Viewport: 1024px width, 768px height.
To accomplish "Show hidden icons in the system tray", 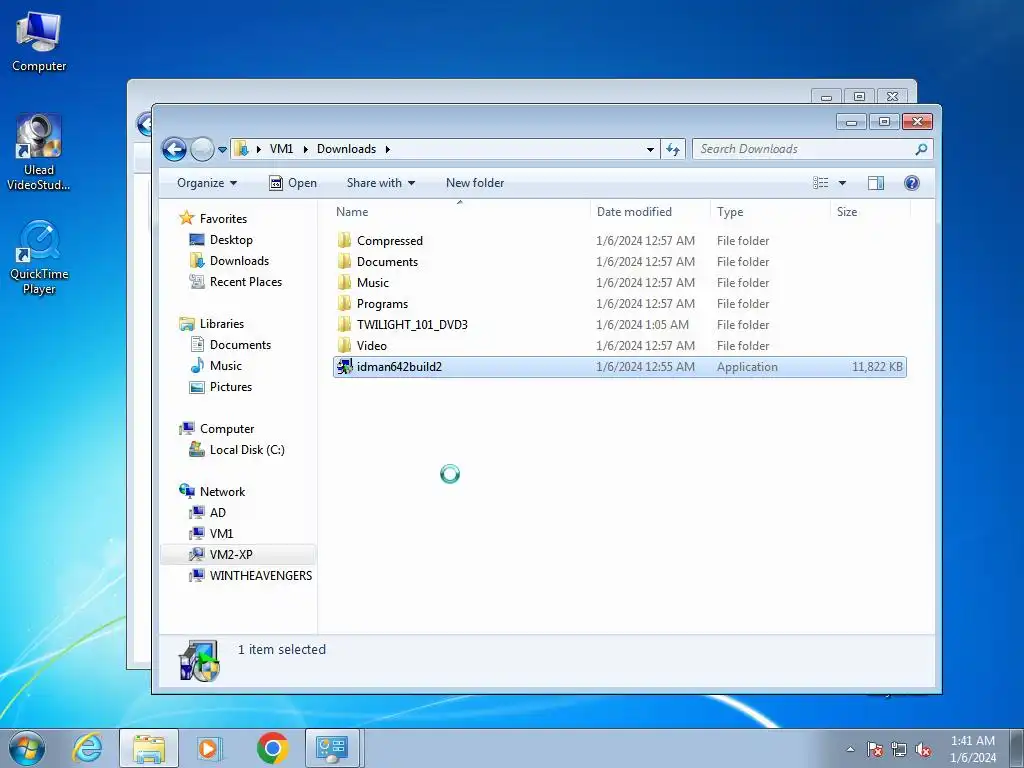I will coord(850,749).
